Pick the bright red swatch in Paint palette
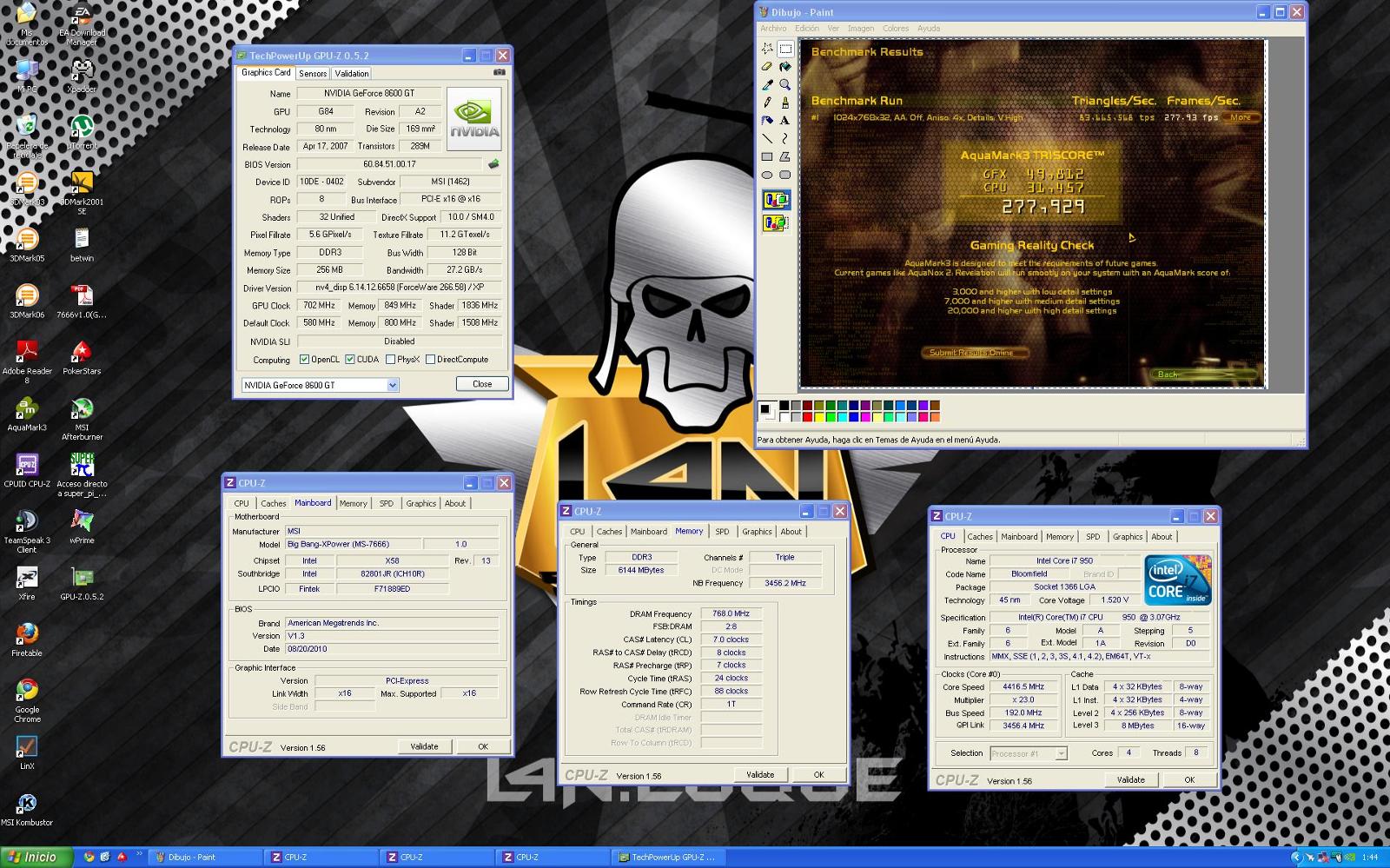This screenshot has width=1390, height=868. click(807, 417)
